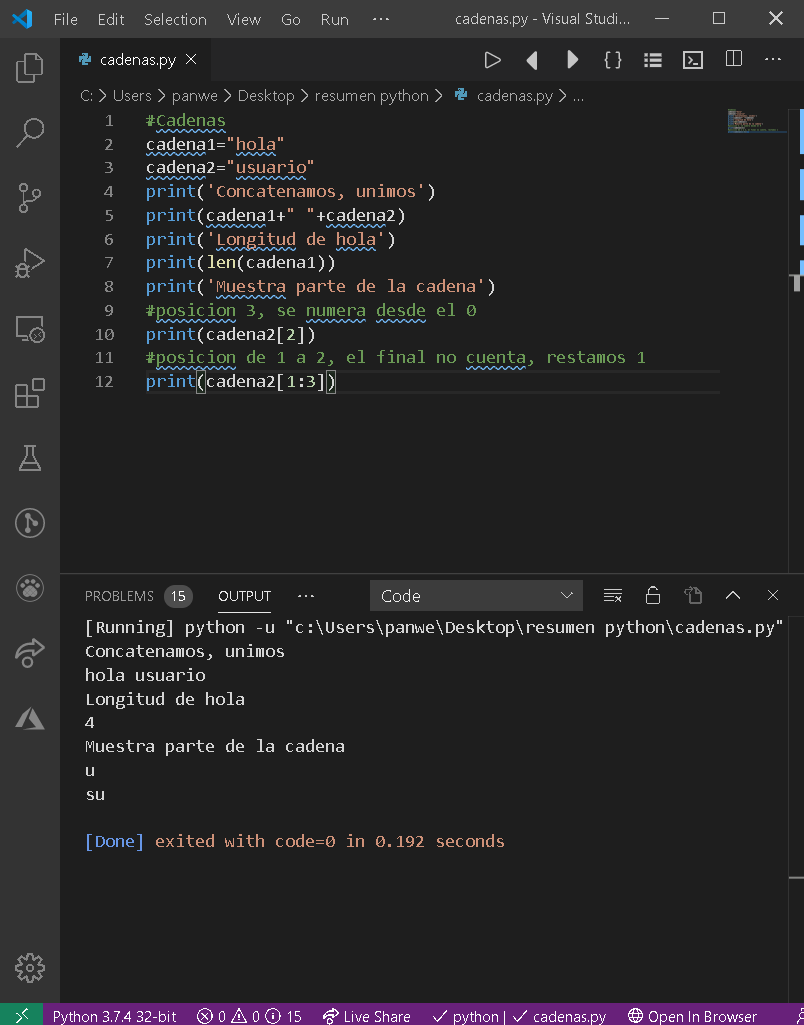Open the Manage settings gear
This screenshot has width=804, height=1025.
[x=29, y=967]
